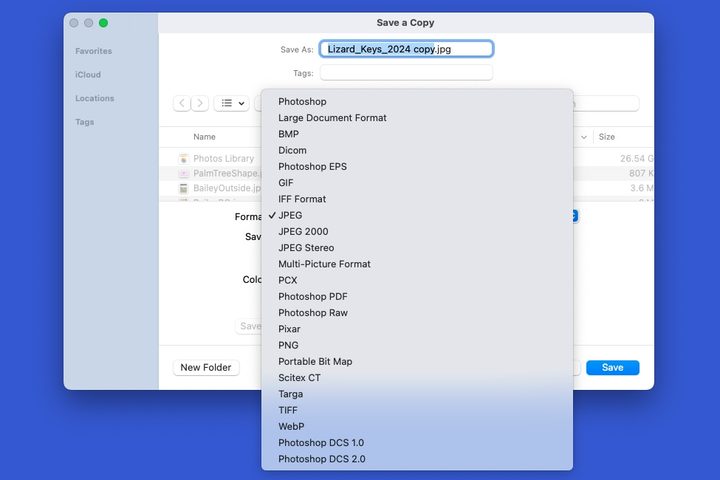This screenshot has height=480, width=720.
Task: Open the Tags sidebar section
Action: [x=84, y=122]
